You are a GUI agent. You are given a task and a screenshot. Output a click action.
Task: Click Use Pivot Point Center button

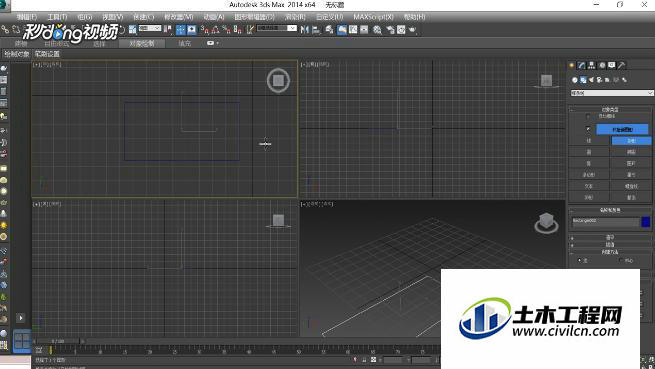168,29
